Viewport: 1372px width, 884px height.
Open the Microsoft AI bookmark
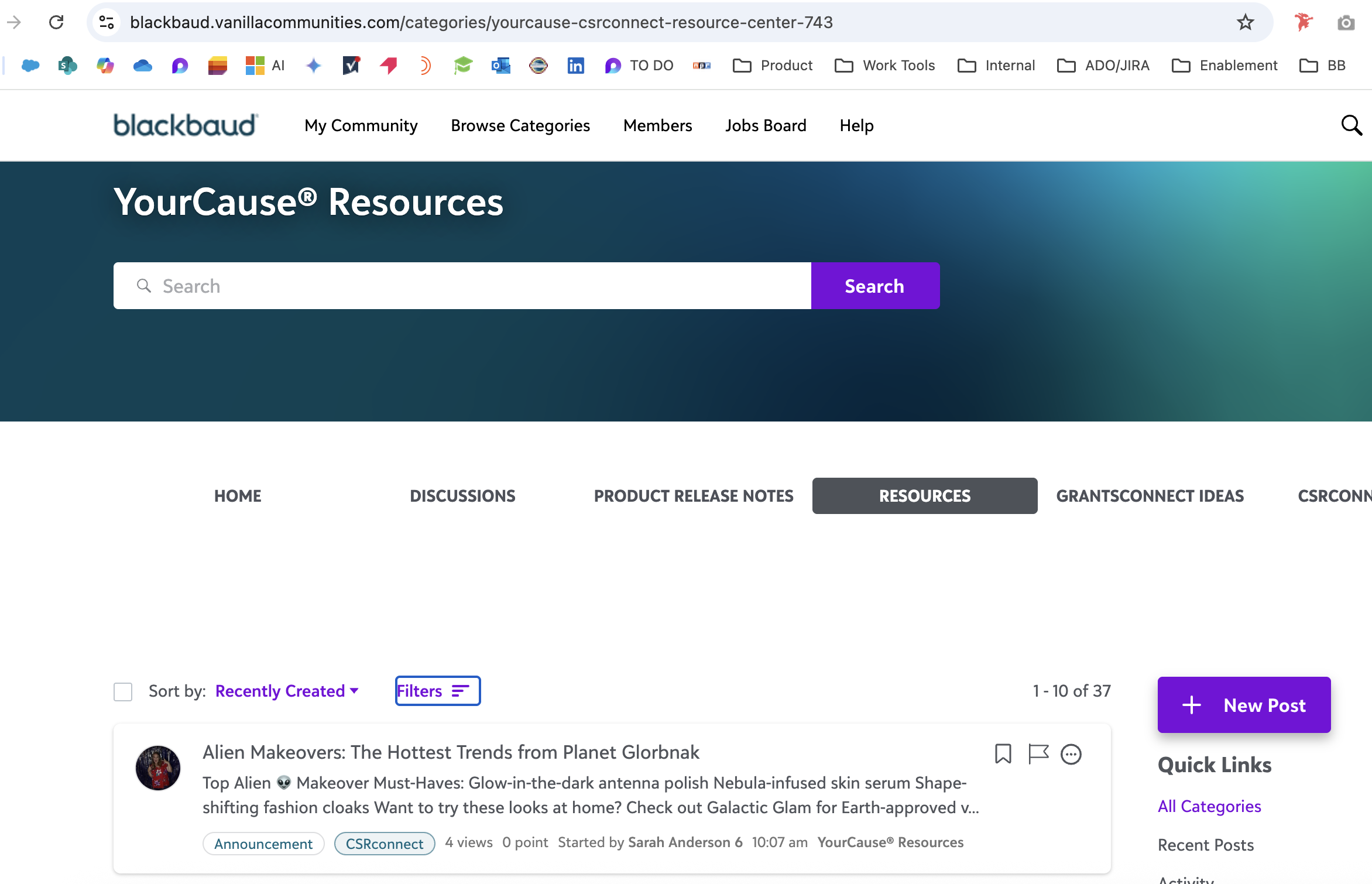[265, 66]
